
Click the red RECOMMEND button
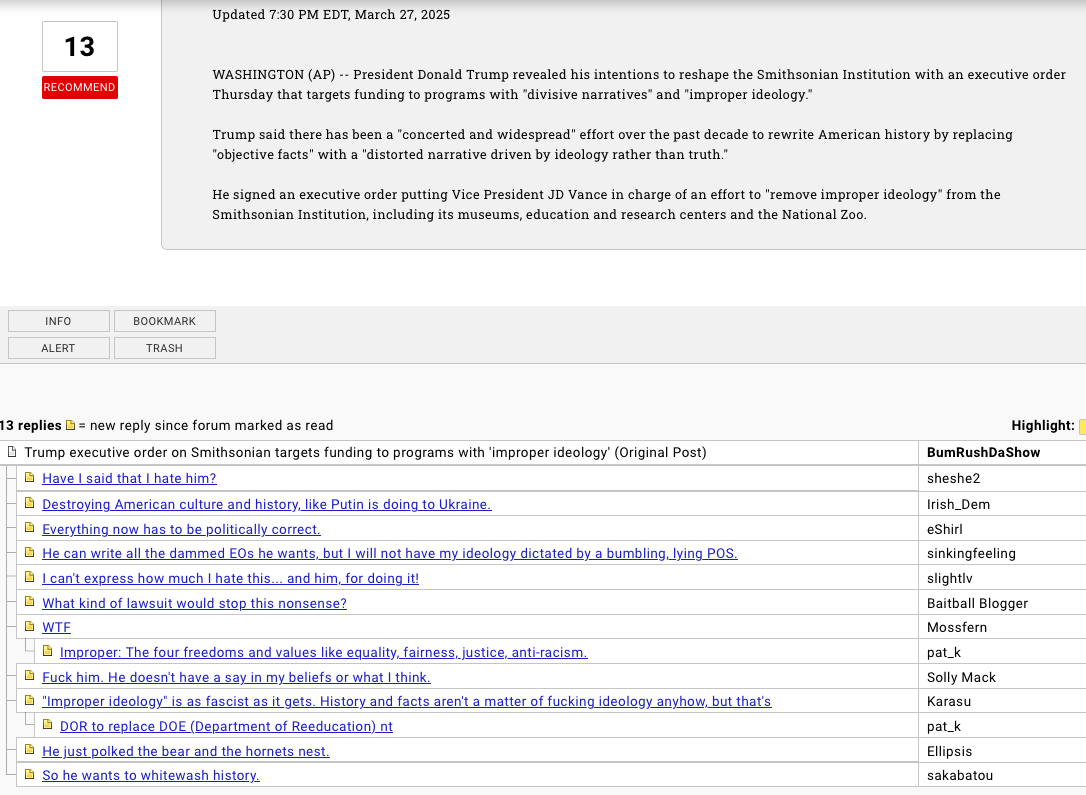80,87
